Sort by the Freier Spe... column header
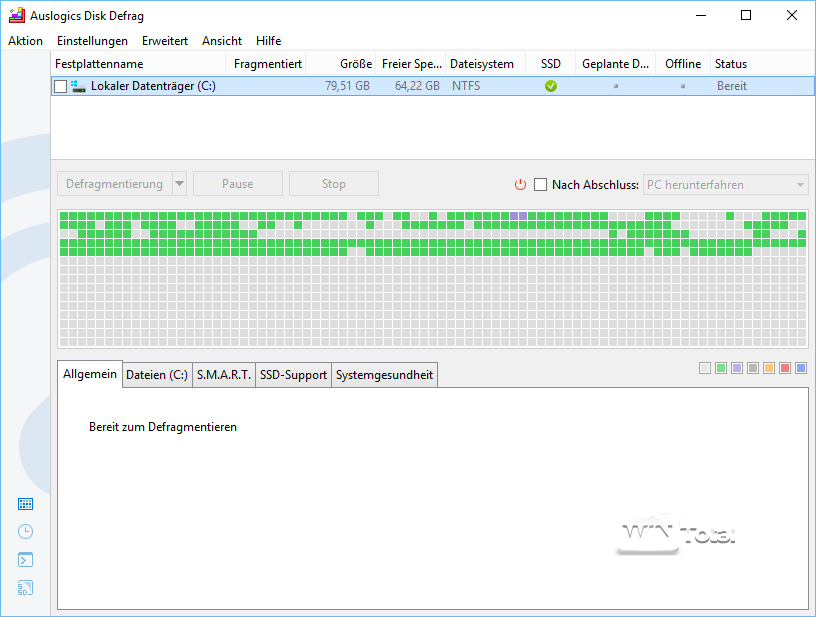Viewport: 816px width, 617px height. pos(411,64)
